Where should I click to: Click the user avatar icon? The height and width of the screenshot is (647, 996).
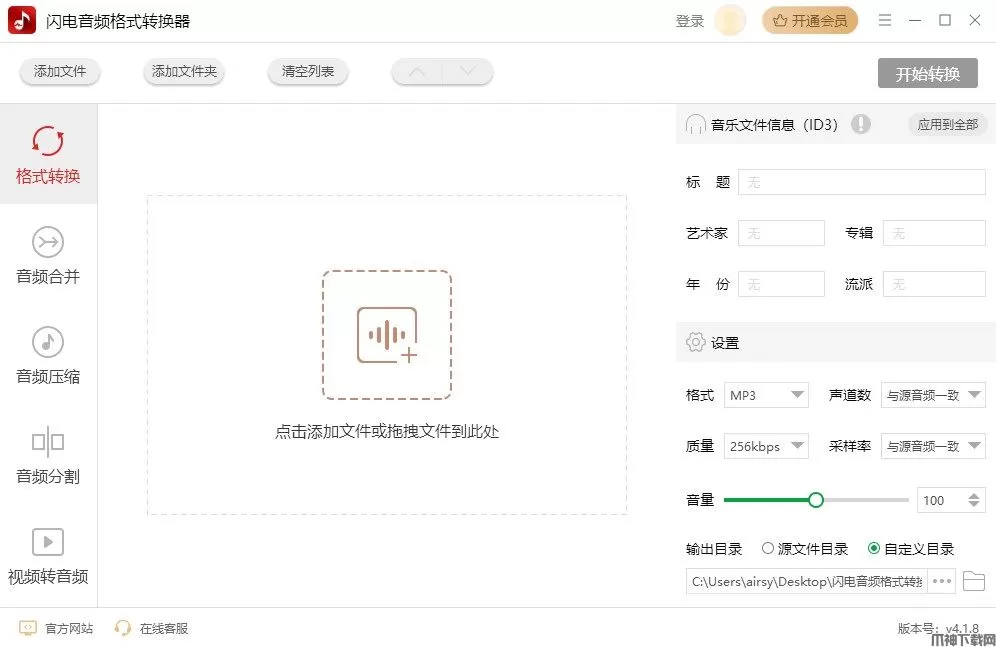point(730,21)
